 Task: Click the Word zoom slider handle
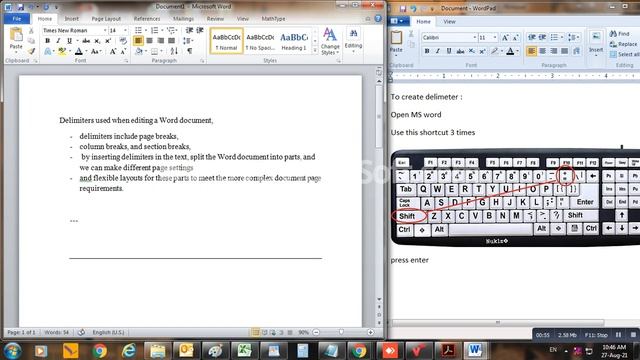341,332
